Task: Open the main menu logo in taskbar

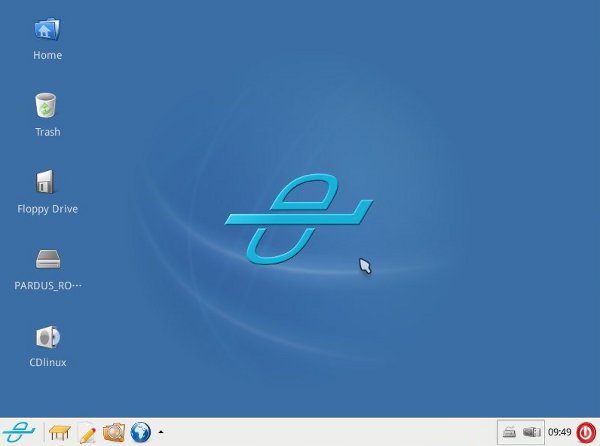Action: pos(19,432)
